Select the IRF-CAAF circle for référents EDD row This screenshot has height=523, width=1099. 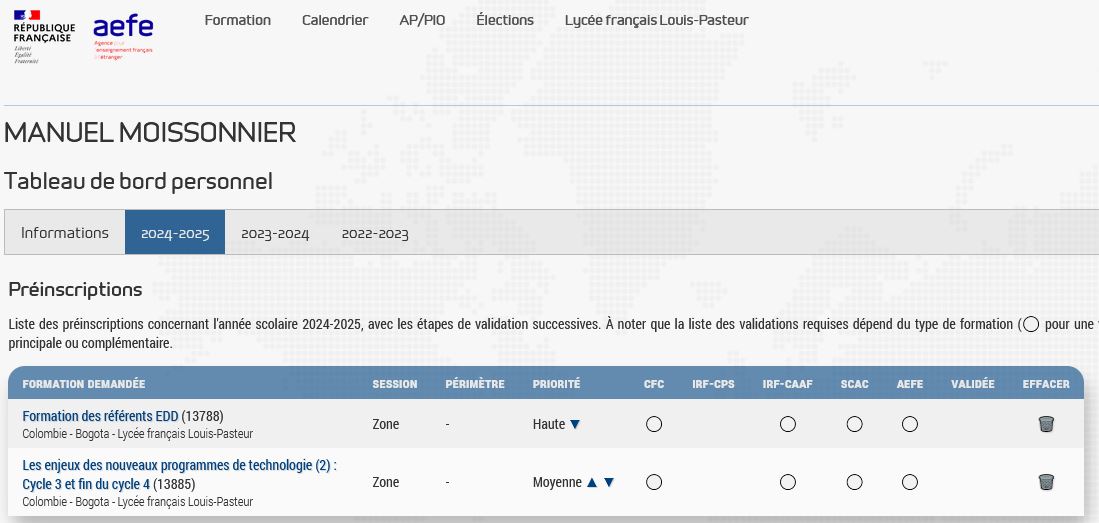pyautogui.click(x=788, y=424)
